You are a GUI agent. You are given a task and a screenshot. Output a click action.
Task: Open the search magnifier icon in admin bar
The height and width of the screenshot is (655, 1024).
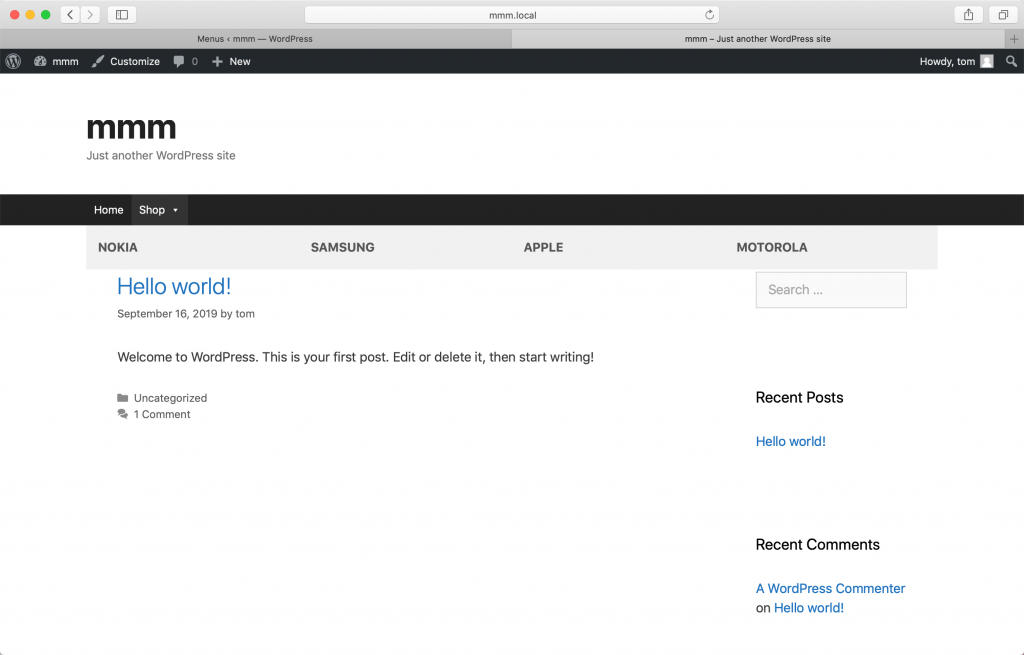[x=1010, y=61]
